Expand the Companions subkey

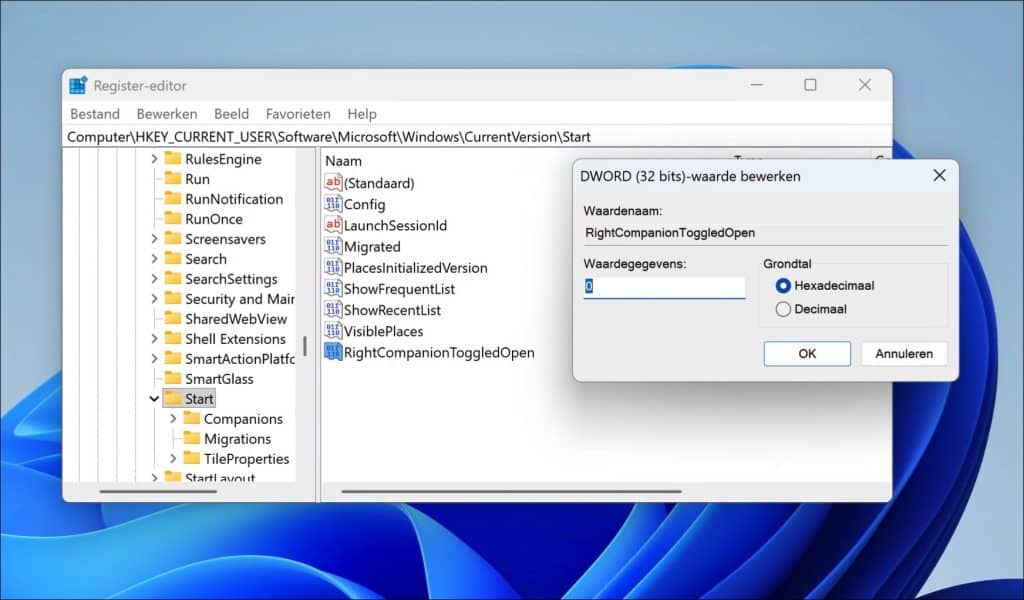[x=173, y=419]
